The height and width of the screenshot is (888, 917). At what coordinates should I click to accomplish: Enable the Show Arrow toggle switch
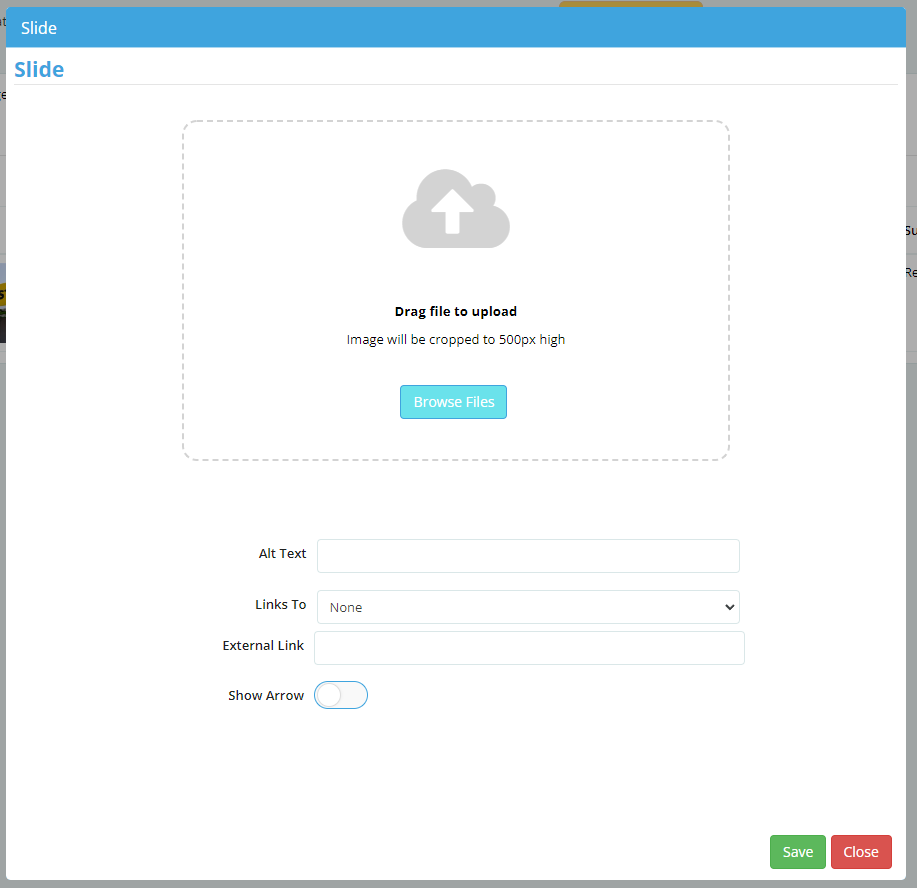coord(341,695)
